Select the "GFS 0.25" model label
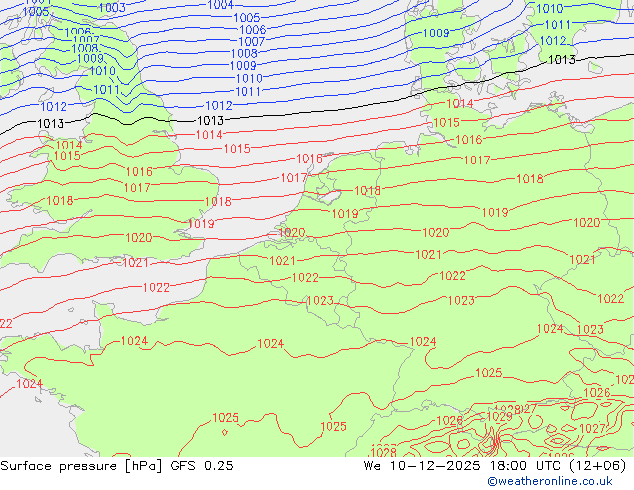This screenshot has height=490, width=634. tap(202, 466)
